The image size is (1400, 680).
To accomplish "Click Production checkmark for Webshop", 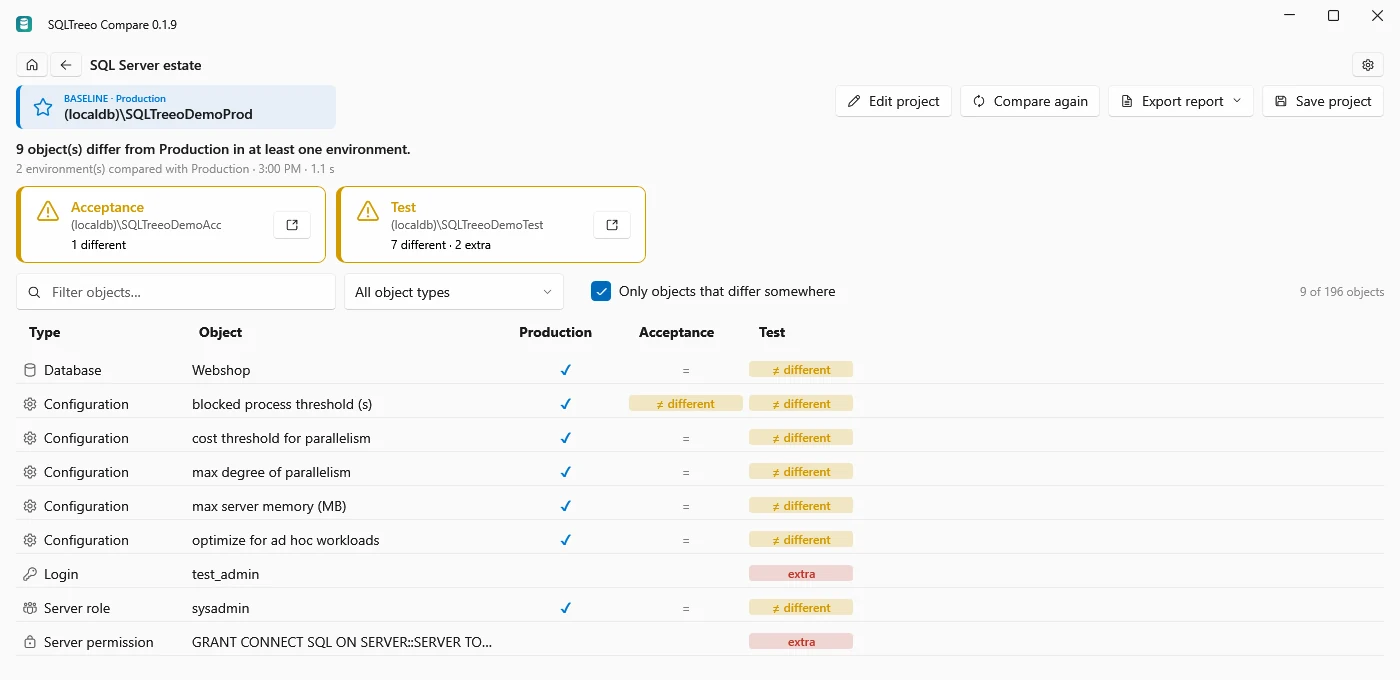I will [x=565, y=370].
